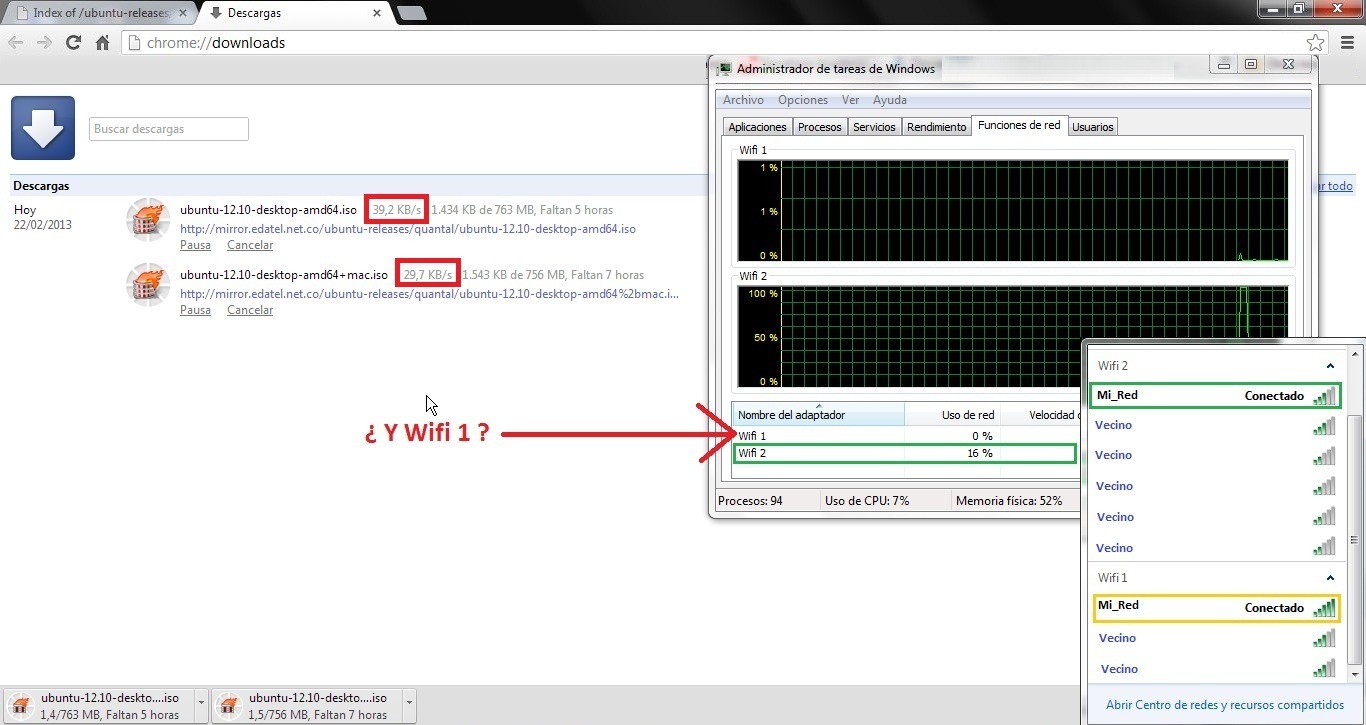This screenshot has width=1366, height=725.
Task: Click Uso de CPU: 7% status entry
Action: point(866,500)
